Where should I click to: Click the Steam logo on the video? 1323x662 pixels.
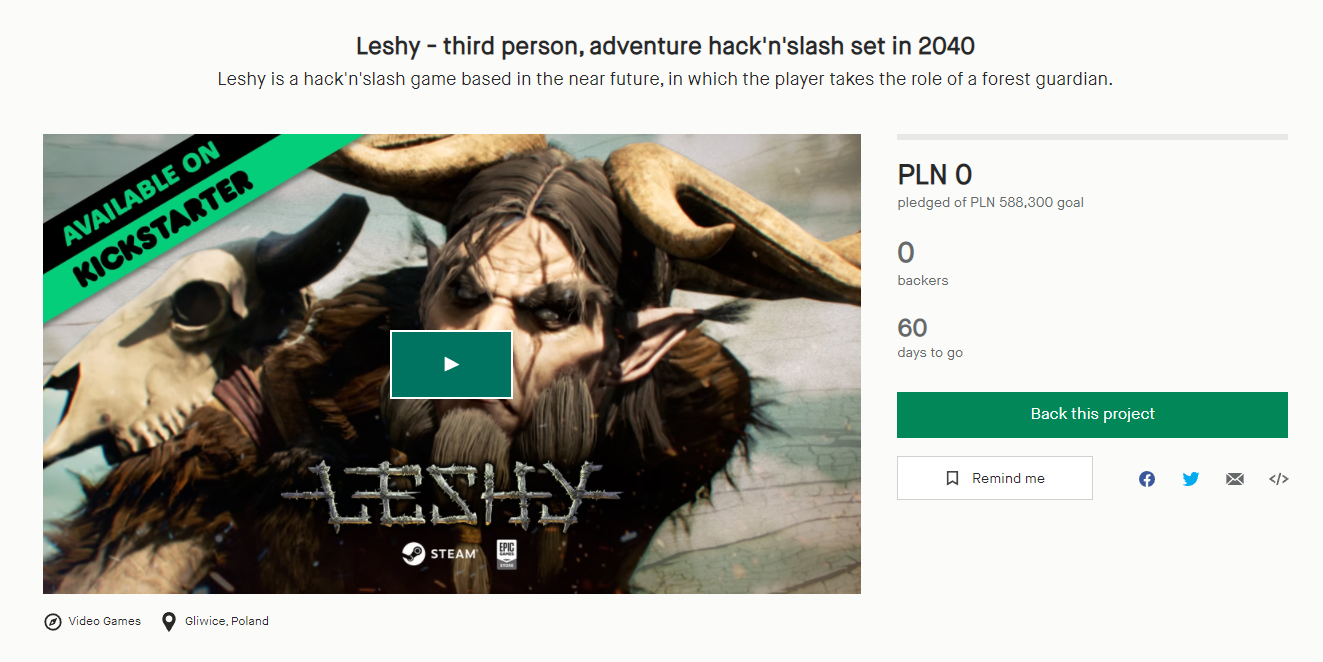pos(440,553)
